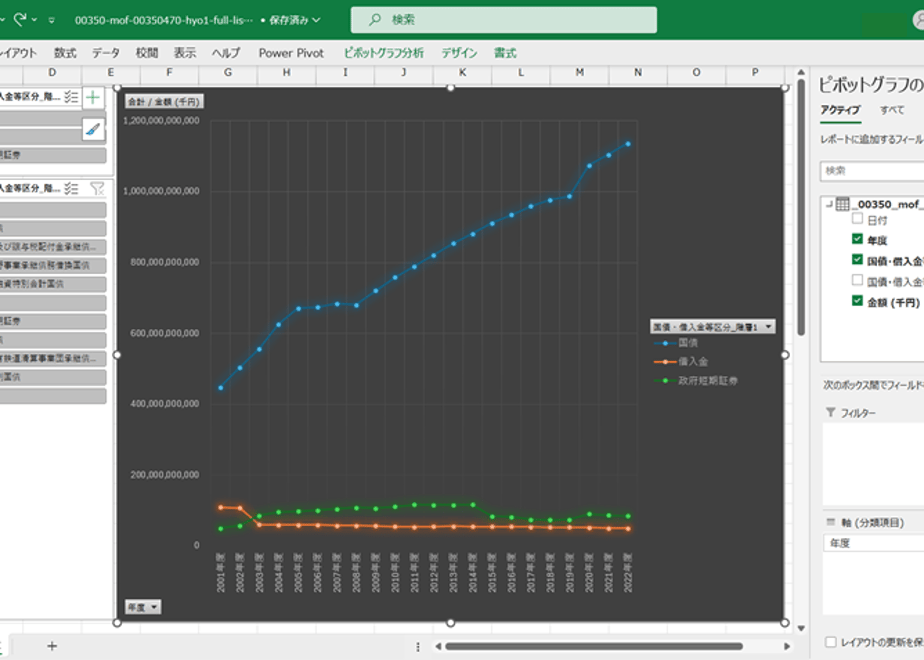Untick the 年度 field checkbox
Screen dimensions: 924x660
pyautogui.click(x=857, y=239)
